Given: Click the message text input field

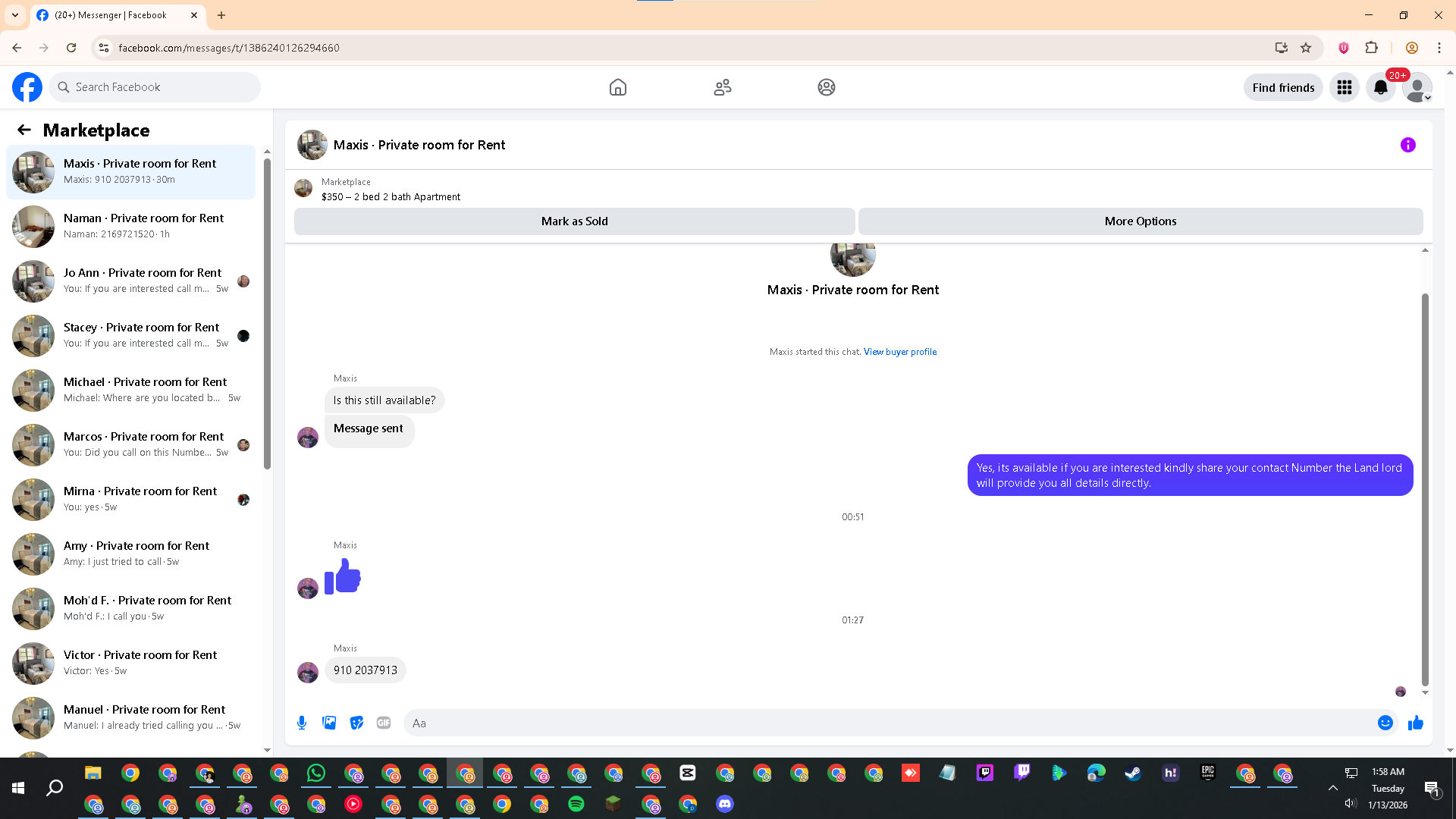Looking at the screenshot, I should [887, 723].
